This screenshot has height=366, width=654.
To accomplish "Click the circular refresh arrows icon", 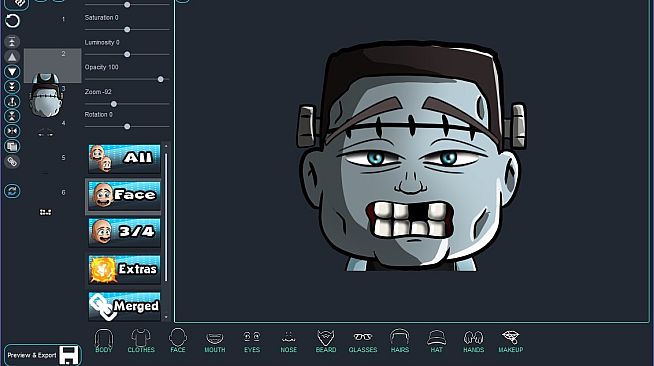I will [12, 191].
